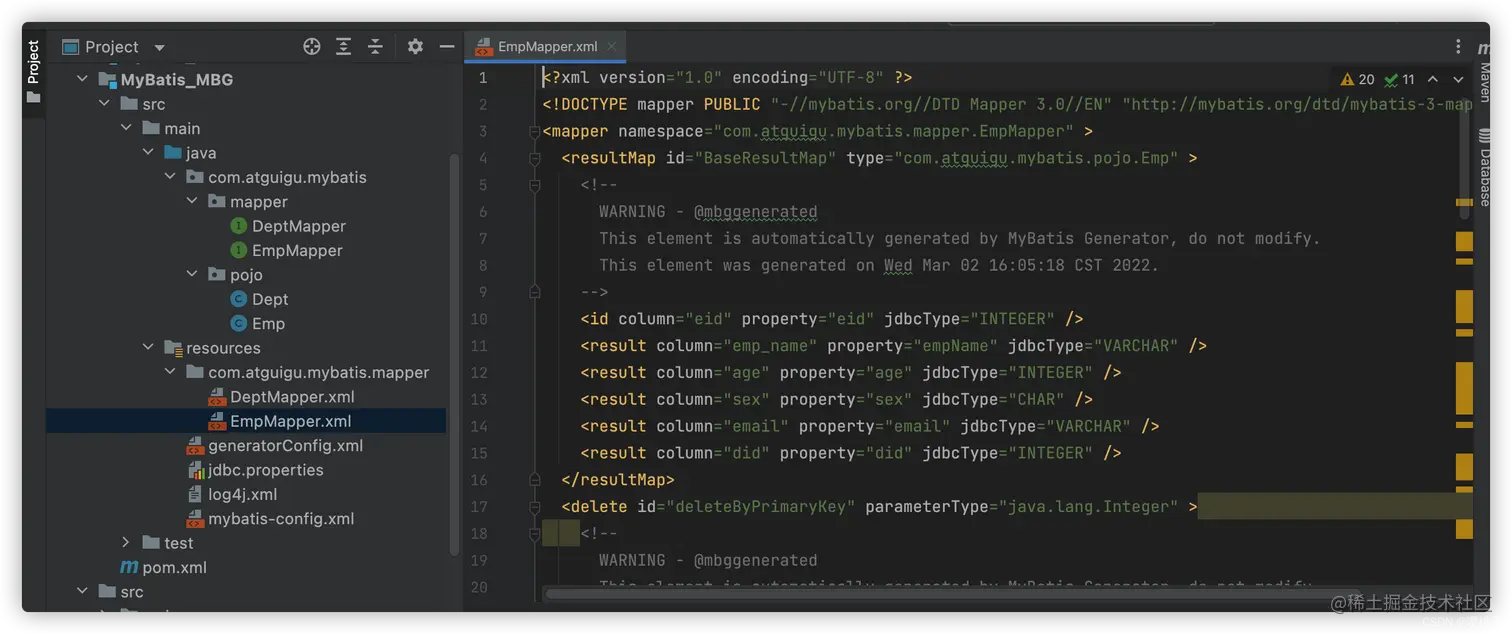Image resolution: width=1512 pixels, height=634 pixels.
Task: Click the Collapse All icon in Project toolbar
Action: tap(375, 47)
